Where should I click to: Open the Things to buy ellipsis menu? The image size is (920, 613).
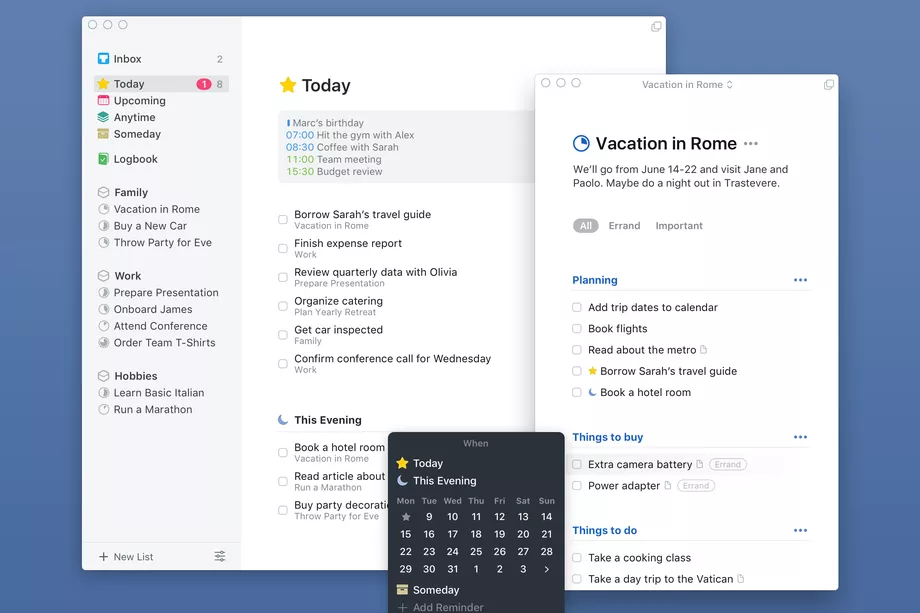click(800, 437)
